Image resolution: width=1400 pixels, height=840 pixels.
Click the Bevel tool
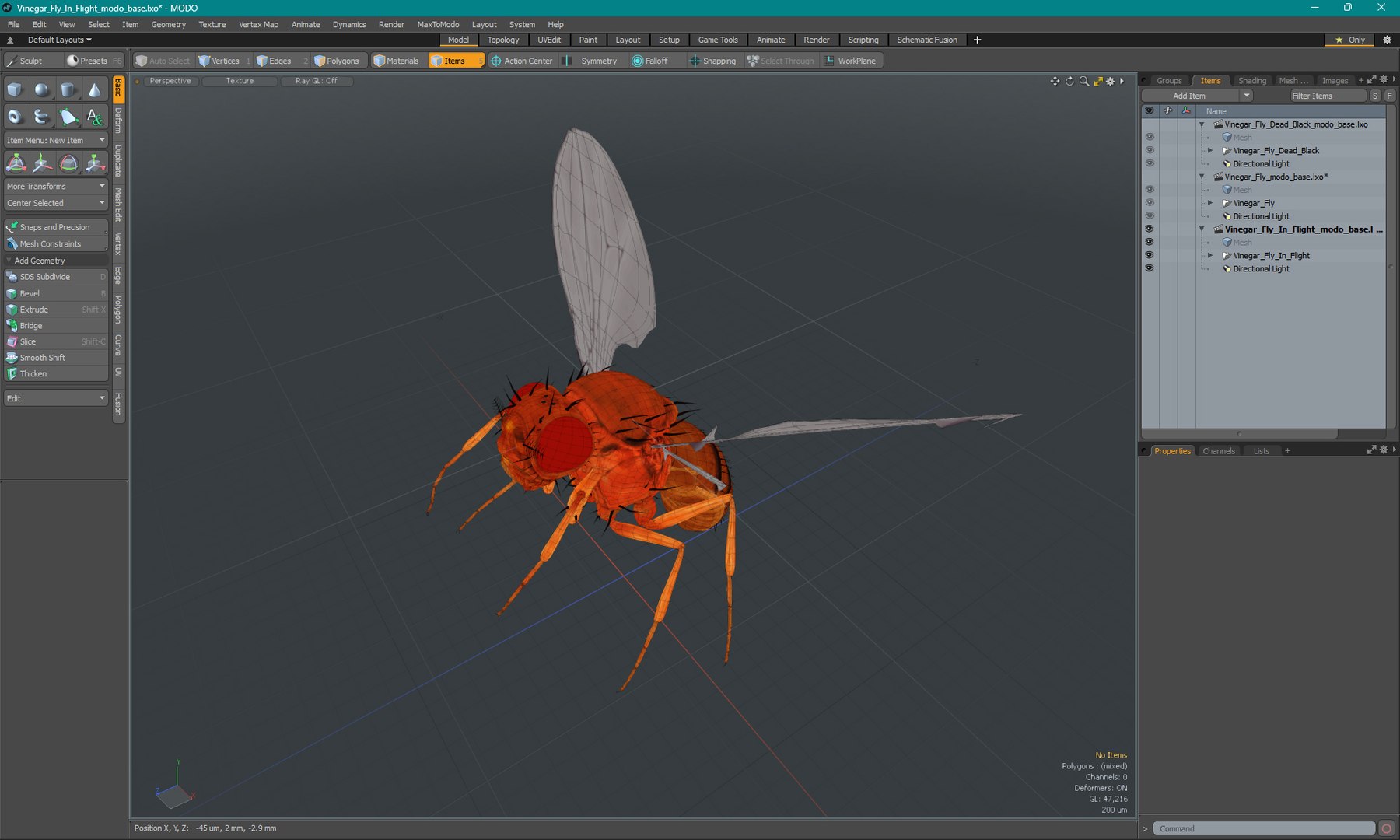pos(56,293)
